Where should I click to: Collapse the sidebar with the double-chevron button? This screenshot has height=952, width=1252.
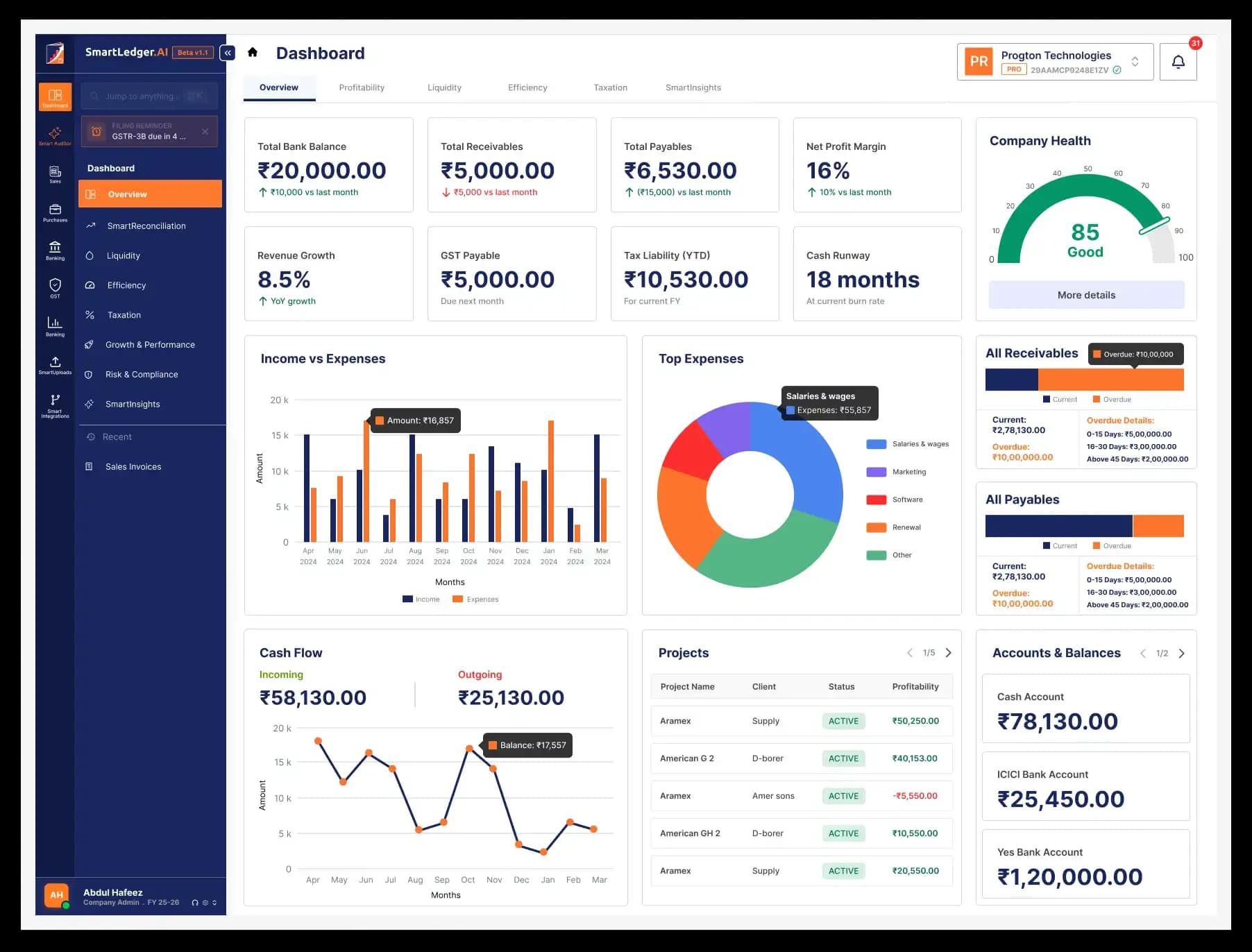pos(228,53)
